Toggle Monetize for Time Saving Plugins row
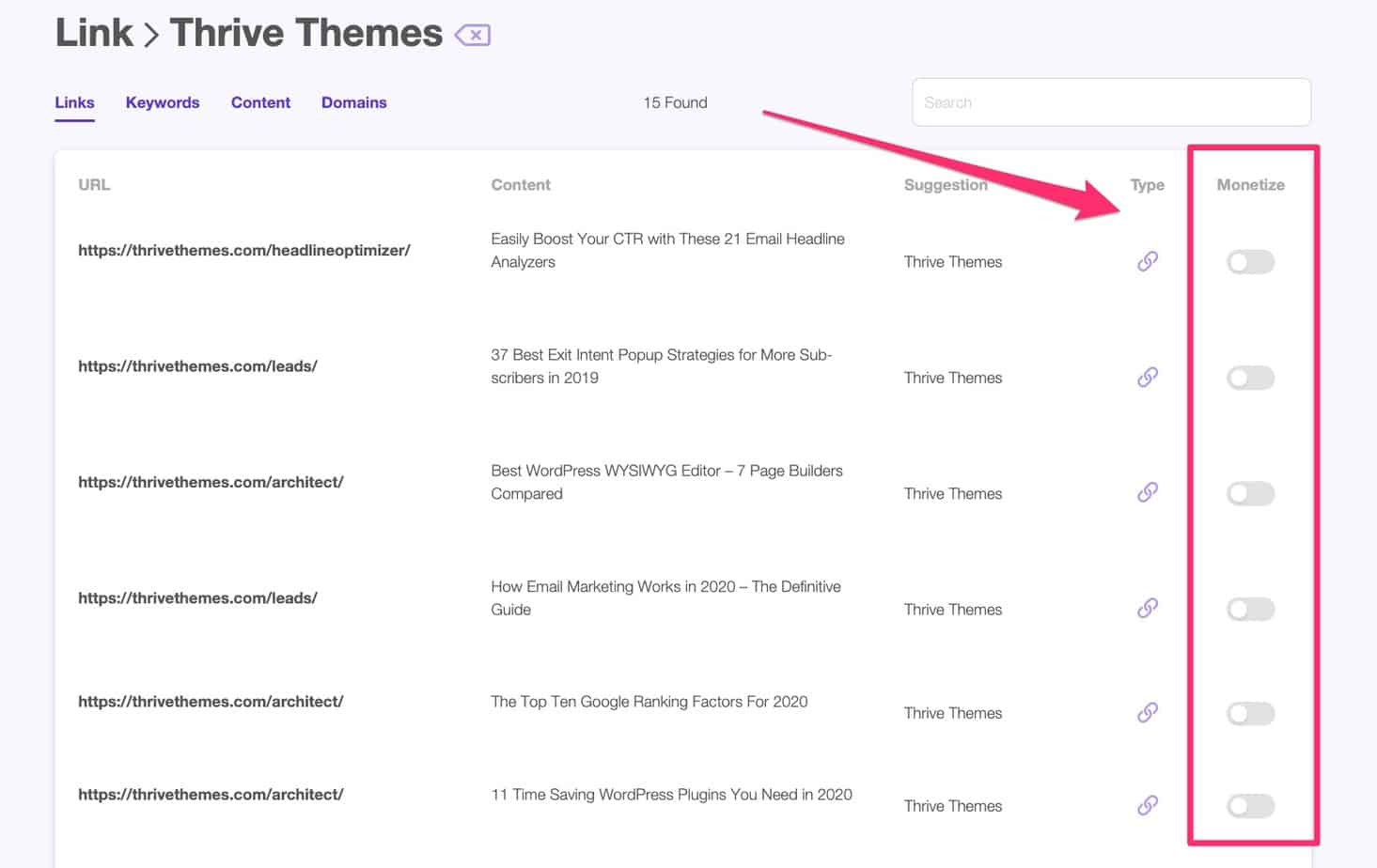Image resolution: width=1377 pixels, height=868 pixels. [x=1250, y=806]
